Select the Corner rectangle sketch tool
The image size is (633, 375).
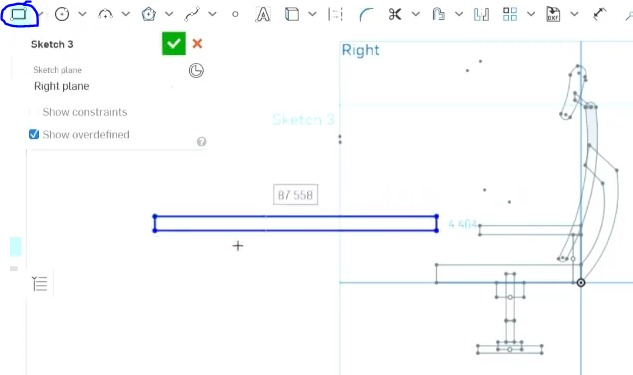pyautogui.click(x=19, y=15)
